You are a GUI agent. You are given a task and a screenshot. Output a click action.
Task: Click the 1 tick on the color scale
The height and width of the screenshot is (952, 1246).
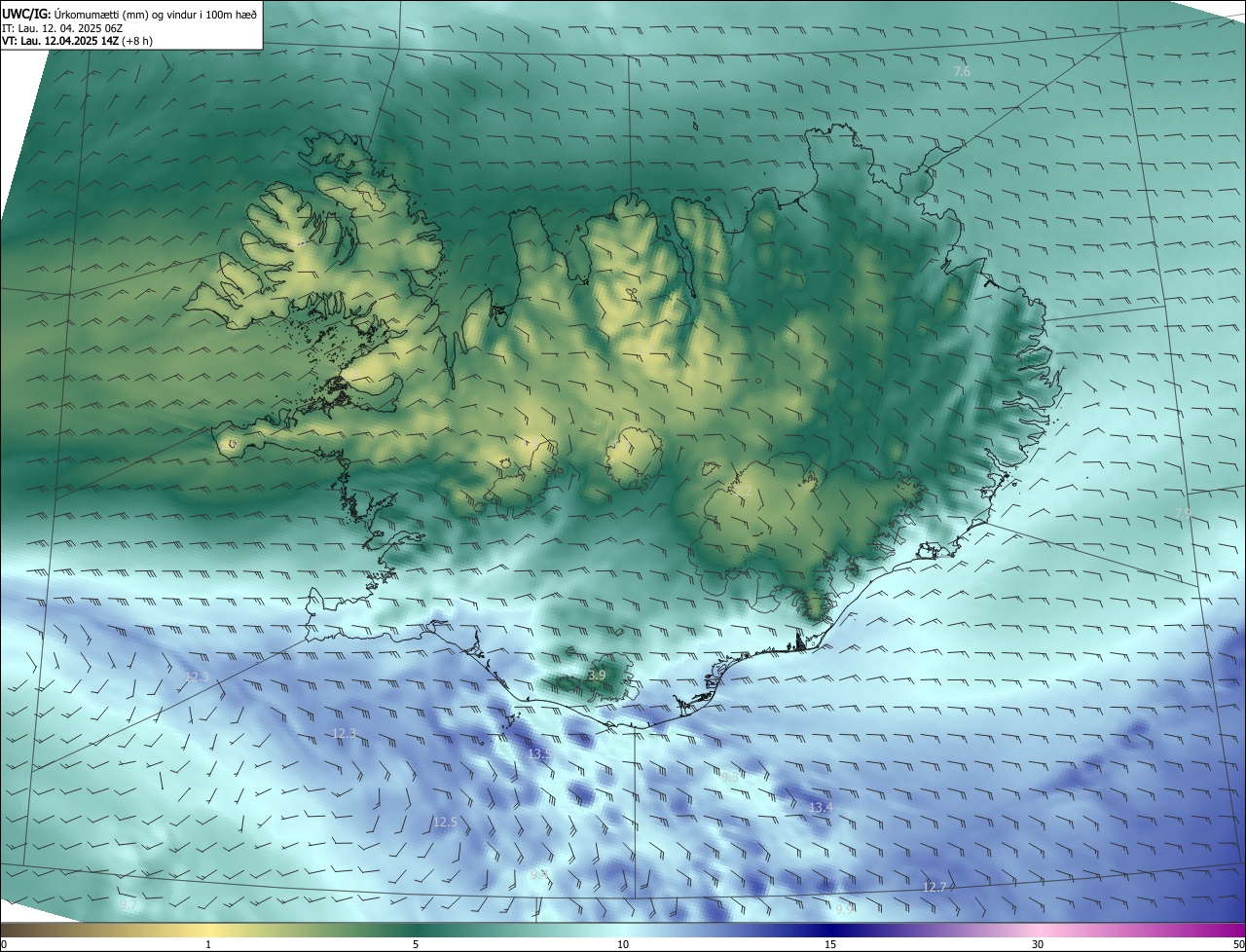(208, 944)
